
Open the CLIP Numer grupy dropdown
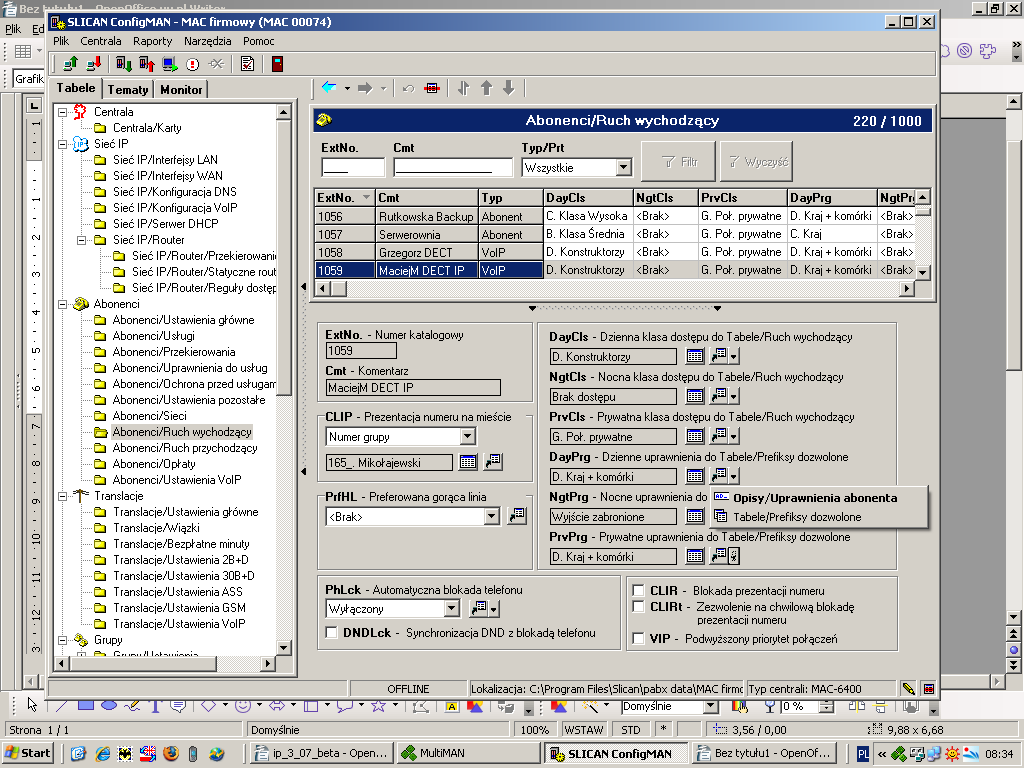(x=468, y=436)
